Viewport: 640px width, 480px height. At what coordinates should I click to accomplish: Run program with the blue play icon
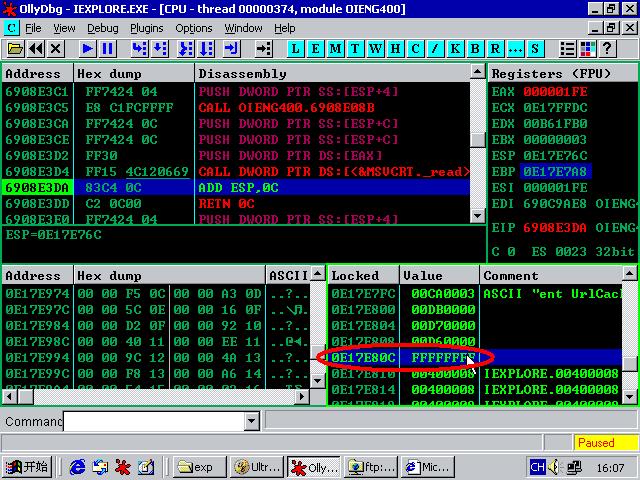pyautogui.click(x=87, y=49)
